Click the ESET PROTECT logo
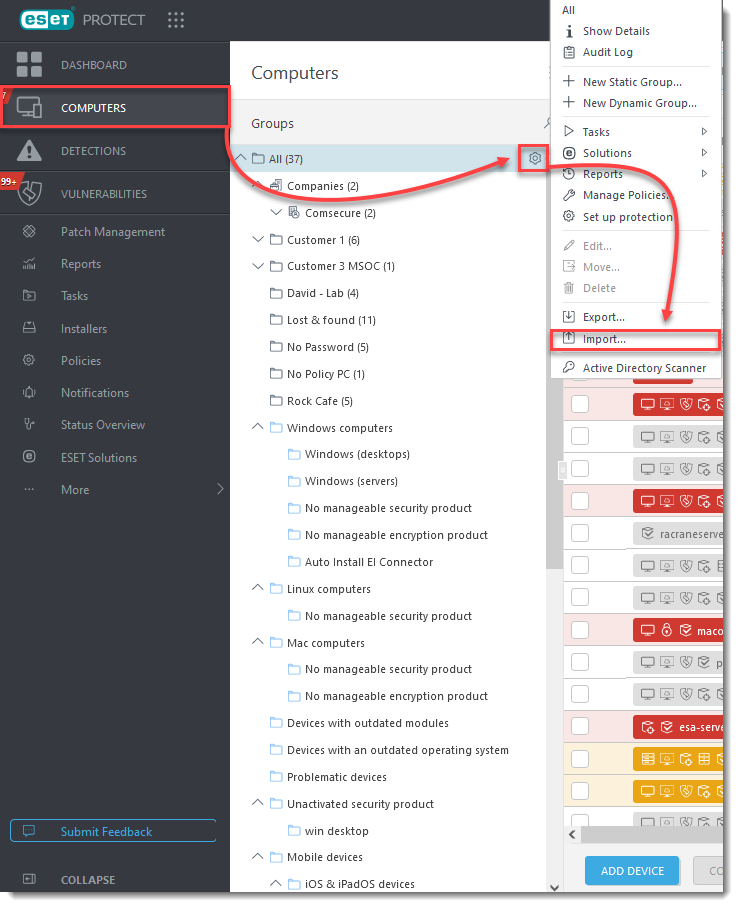 tap(82, 20)
